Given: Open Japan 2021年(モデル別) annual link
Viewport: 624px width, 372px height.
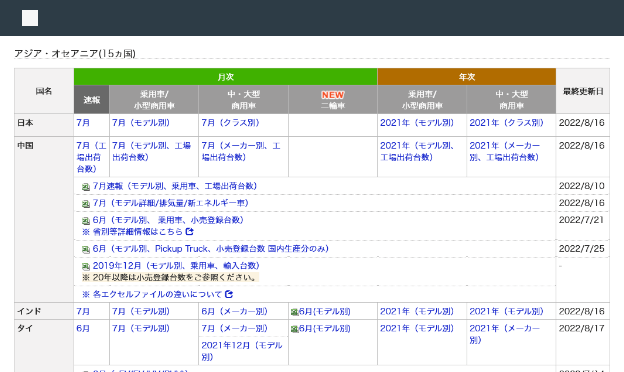Looking at the screenshot, I should click(417, 123).
